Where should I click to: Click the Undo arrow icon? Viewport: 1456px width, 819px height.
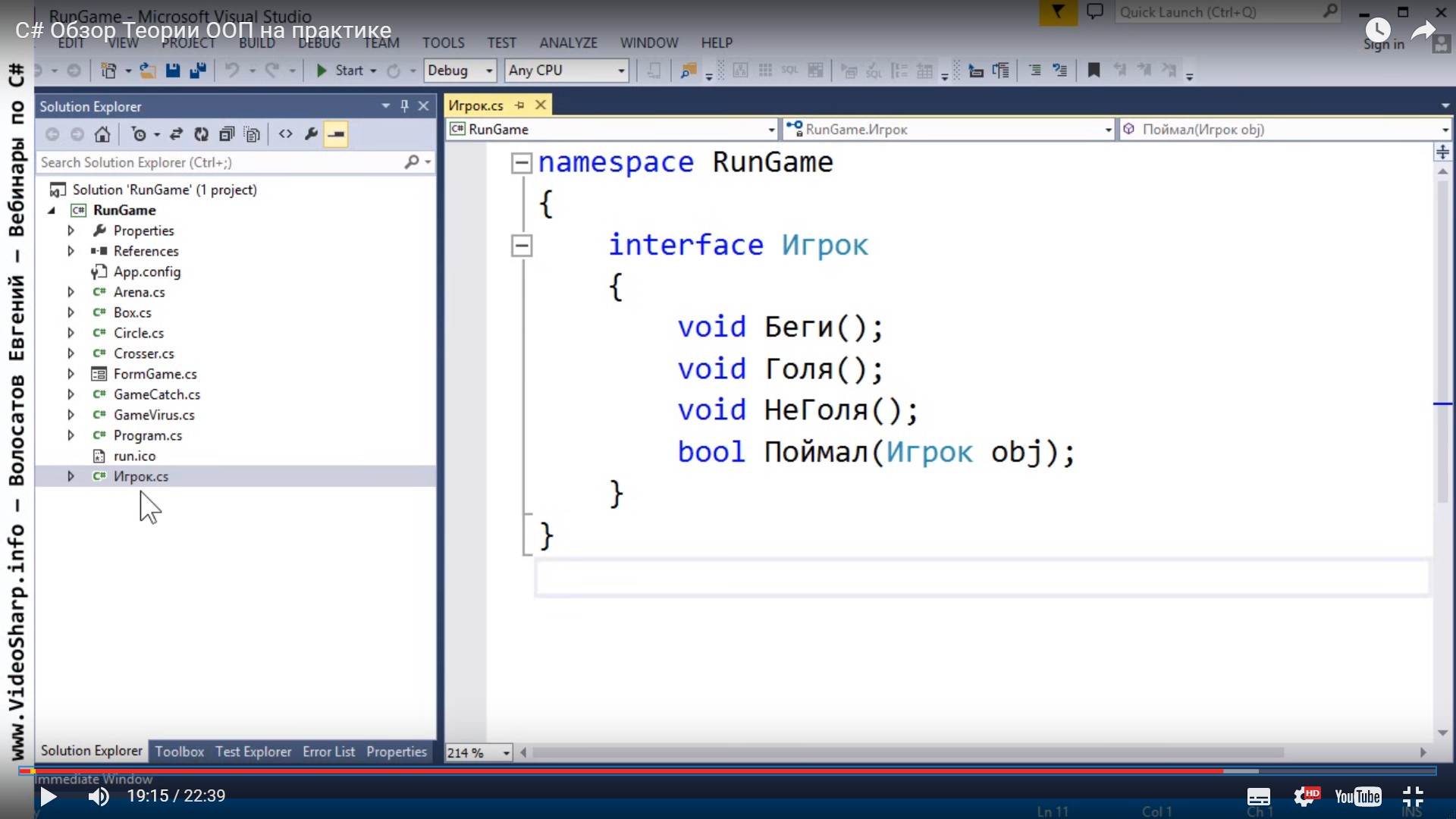click(232, 71)
